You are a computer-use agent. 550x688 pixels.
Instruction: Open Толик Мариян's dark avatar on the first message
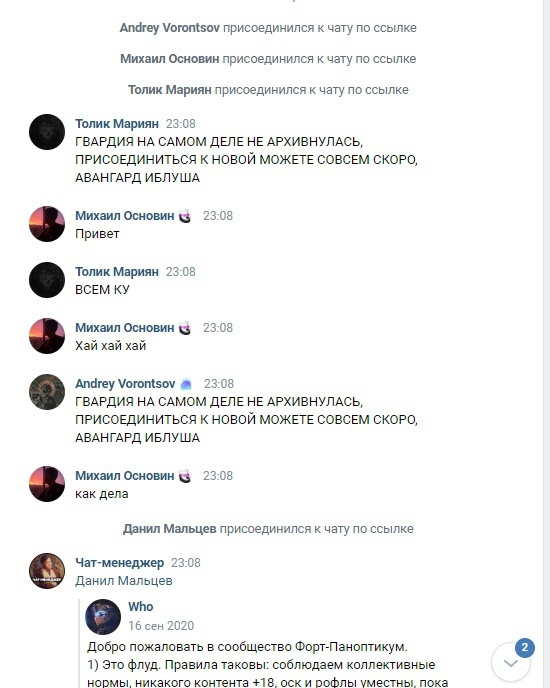pyautogui.click(x=47, y=132)
